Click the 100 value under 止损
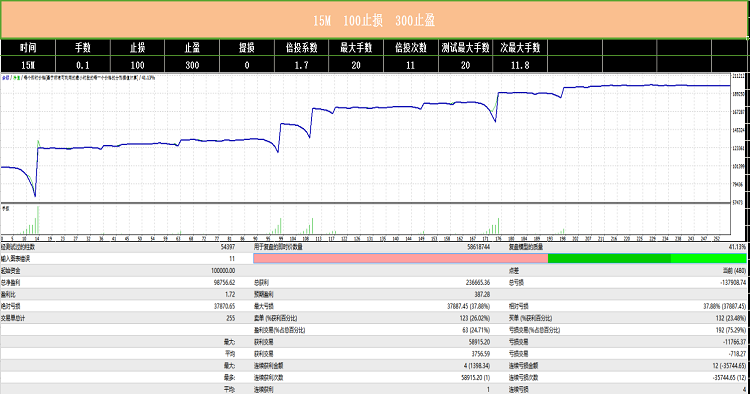 point(137,65)
